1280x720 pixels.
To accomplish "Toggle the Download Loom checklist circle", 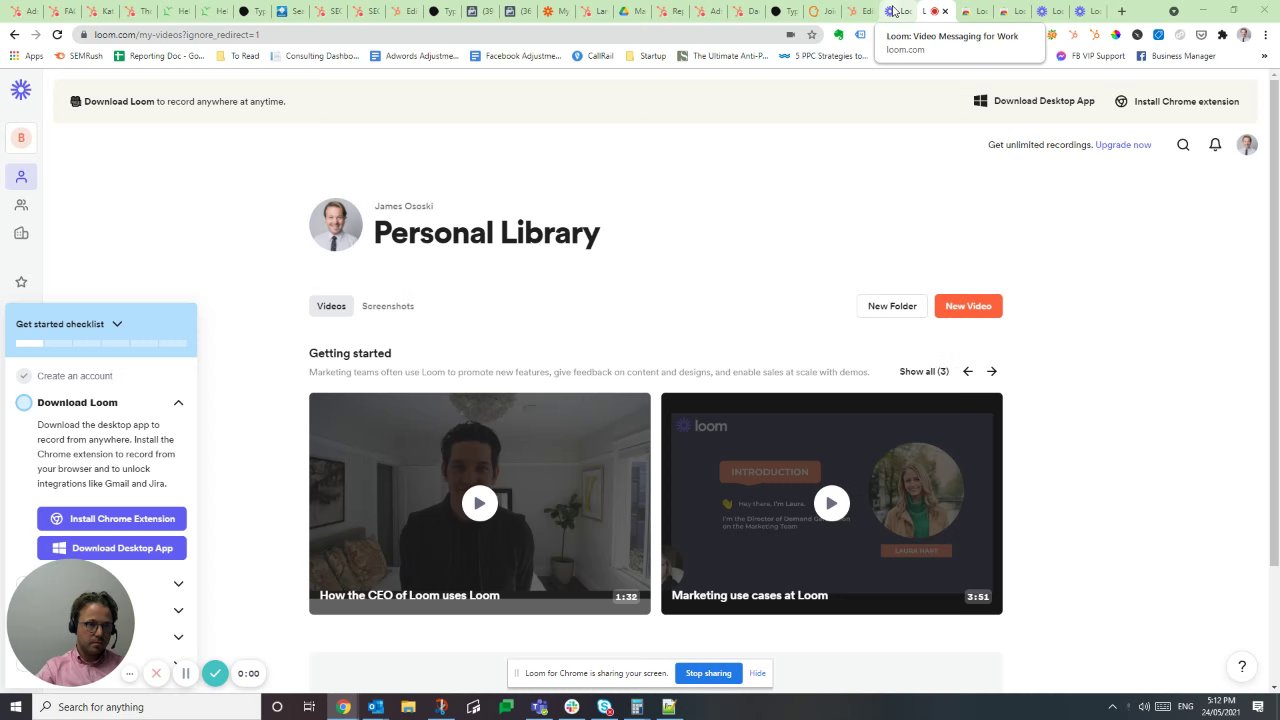I will click(x=24, y=403).
